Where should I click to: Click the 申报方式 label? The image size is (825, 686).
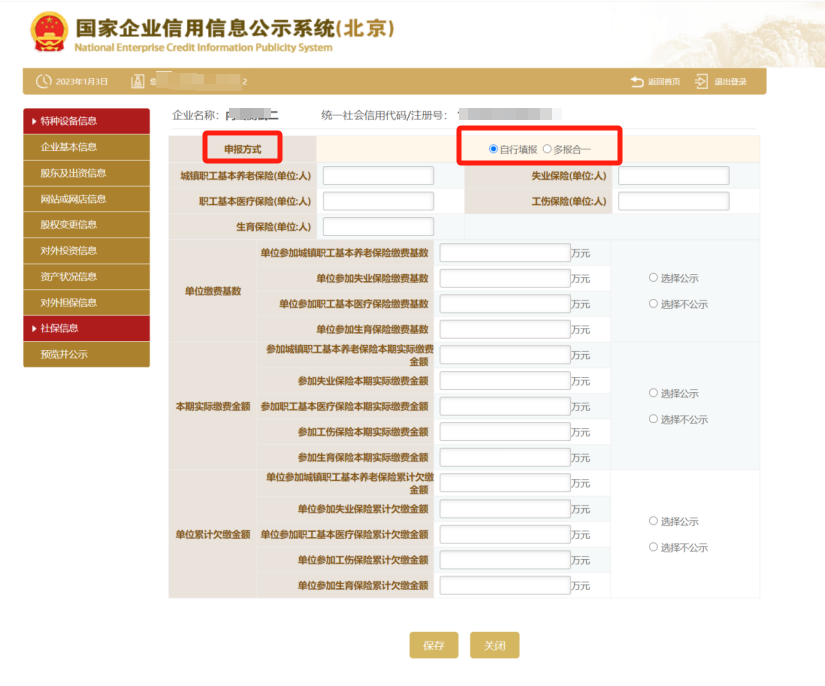point(243,149)
